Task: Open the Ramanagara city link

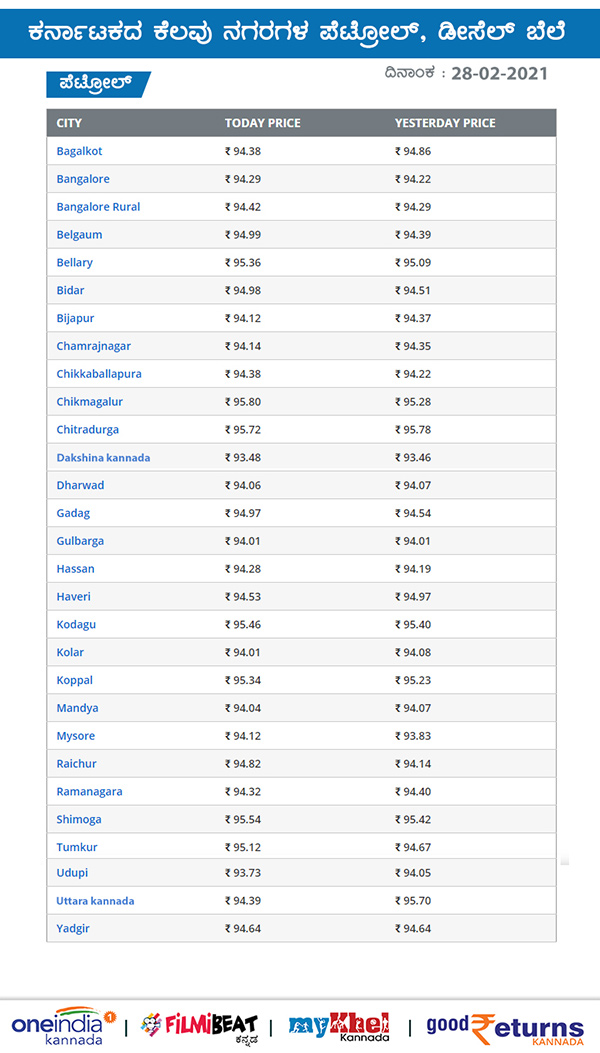Action: (x=89, y=792)
